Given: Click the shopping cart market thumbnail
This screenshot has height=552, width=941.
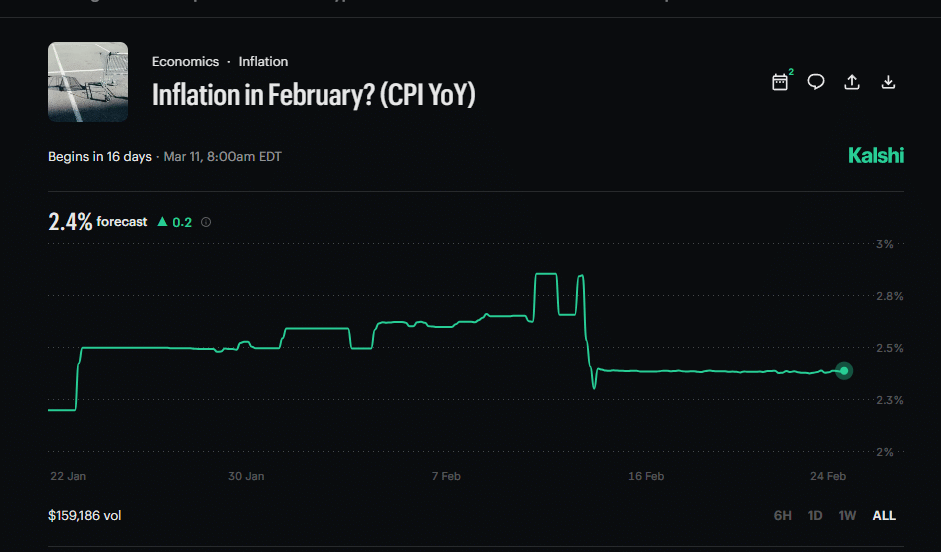Looking at the screenshot, I should pyautogui.click(x=88, y=82).
